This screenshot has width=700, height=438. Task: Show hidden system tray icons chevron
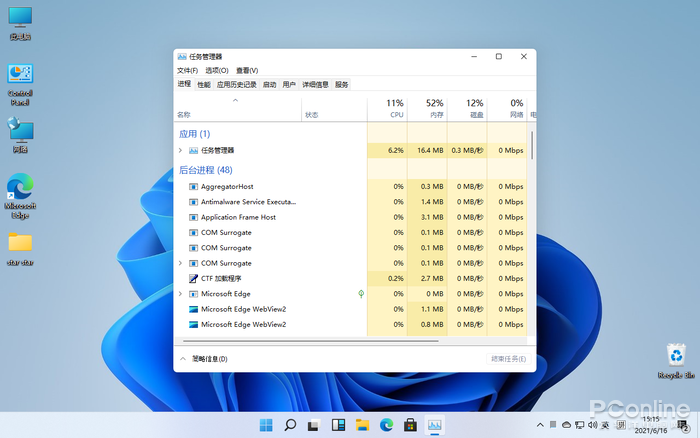[x=541, y=425]
